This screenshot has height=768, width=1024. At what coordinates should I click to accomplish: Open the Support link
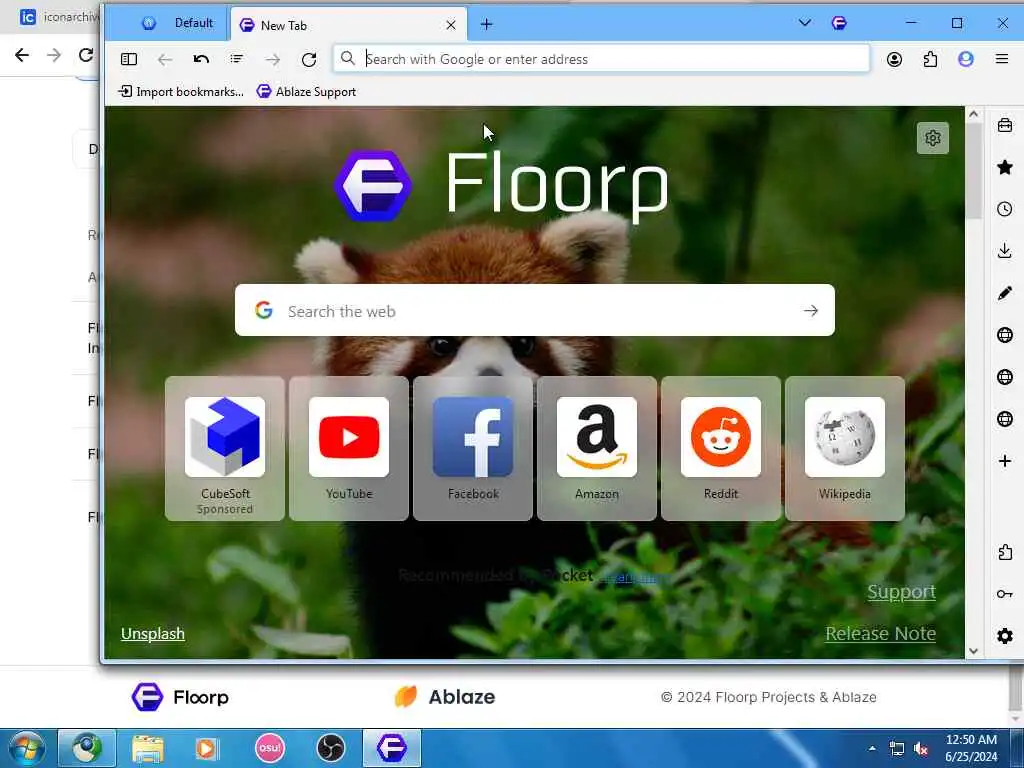pyautogui.click(x=901, y=592)
